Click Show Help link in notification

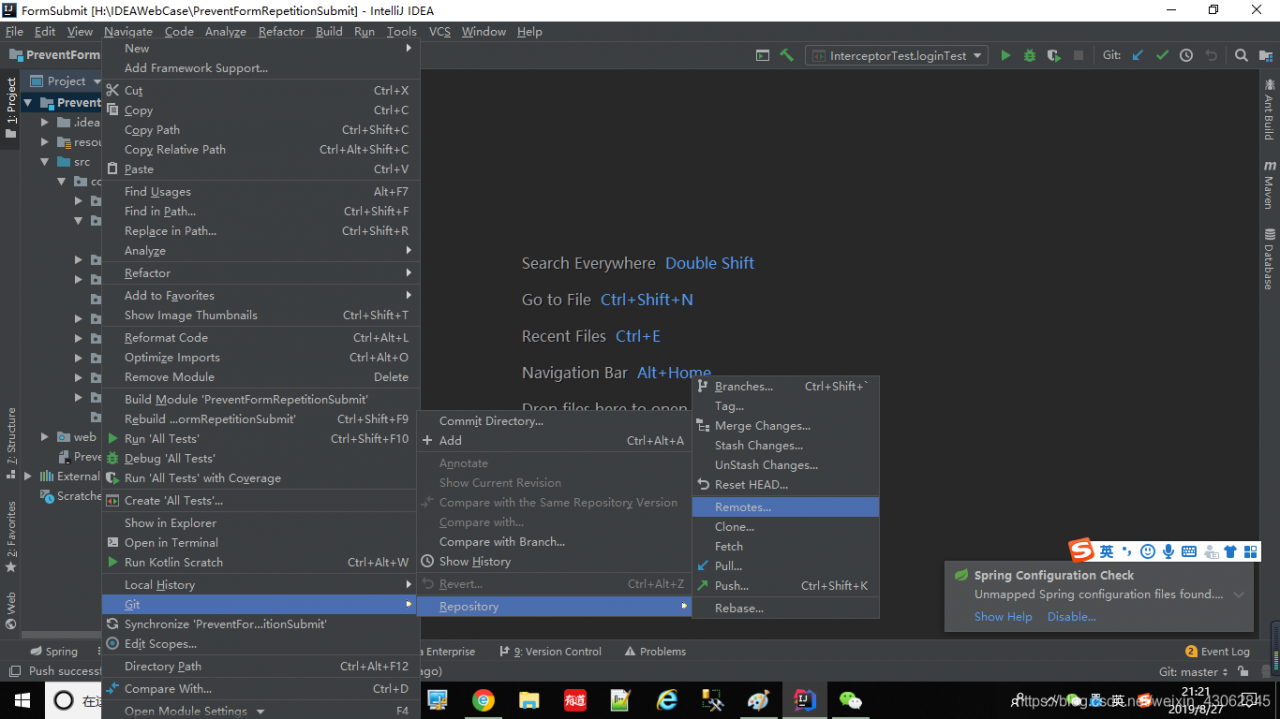click(1003, 617)
